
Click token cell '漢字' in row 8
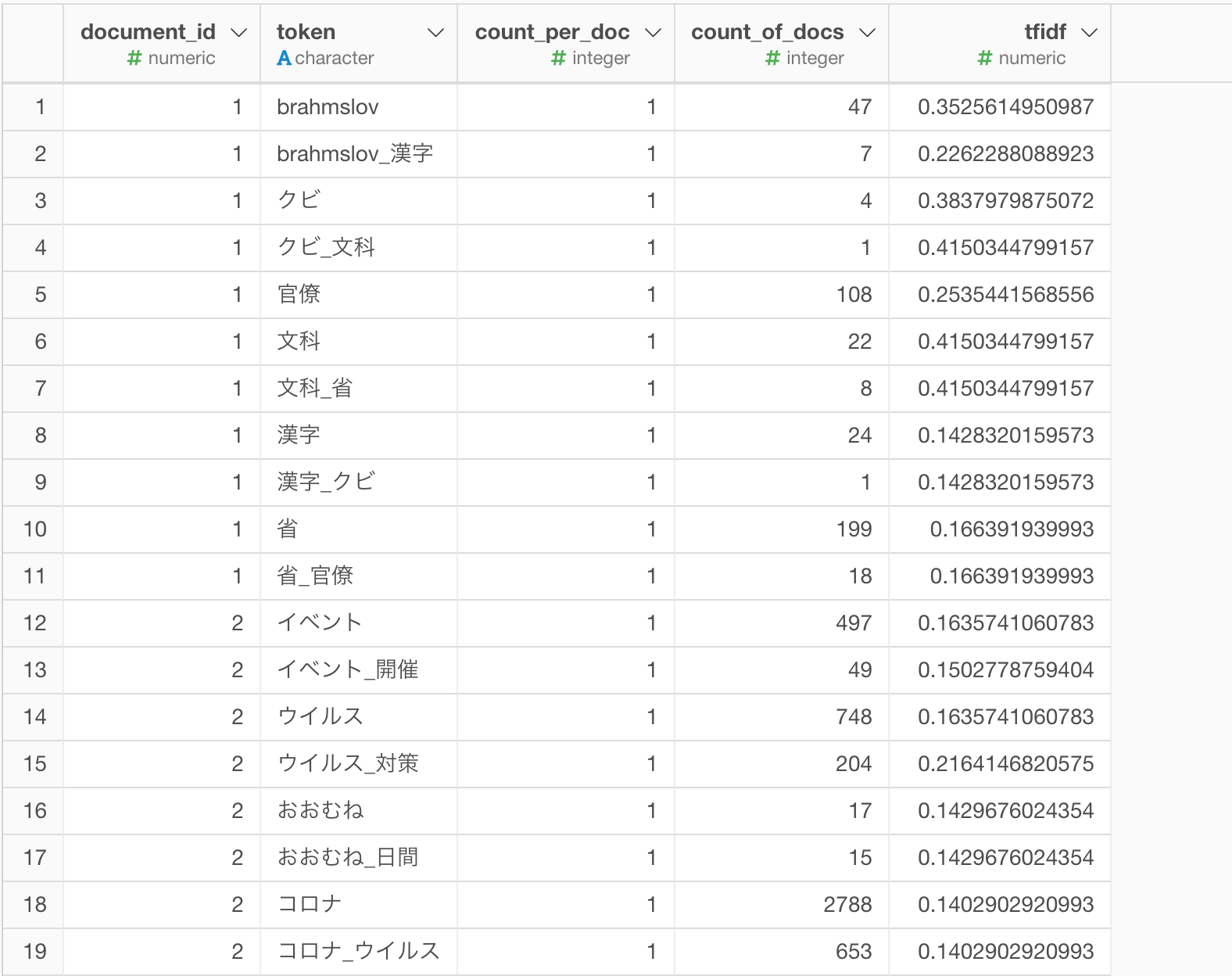(x=359, y=436)
